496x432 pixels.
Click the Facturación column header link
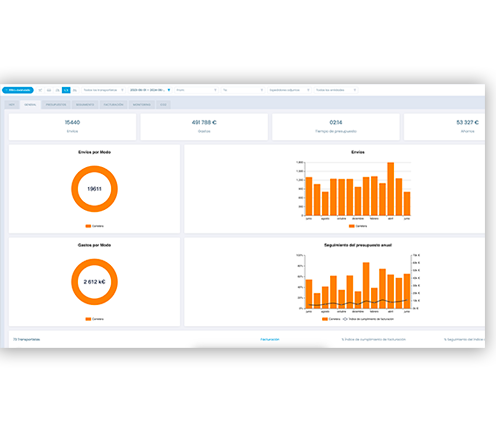tap(270, 339)
